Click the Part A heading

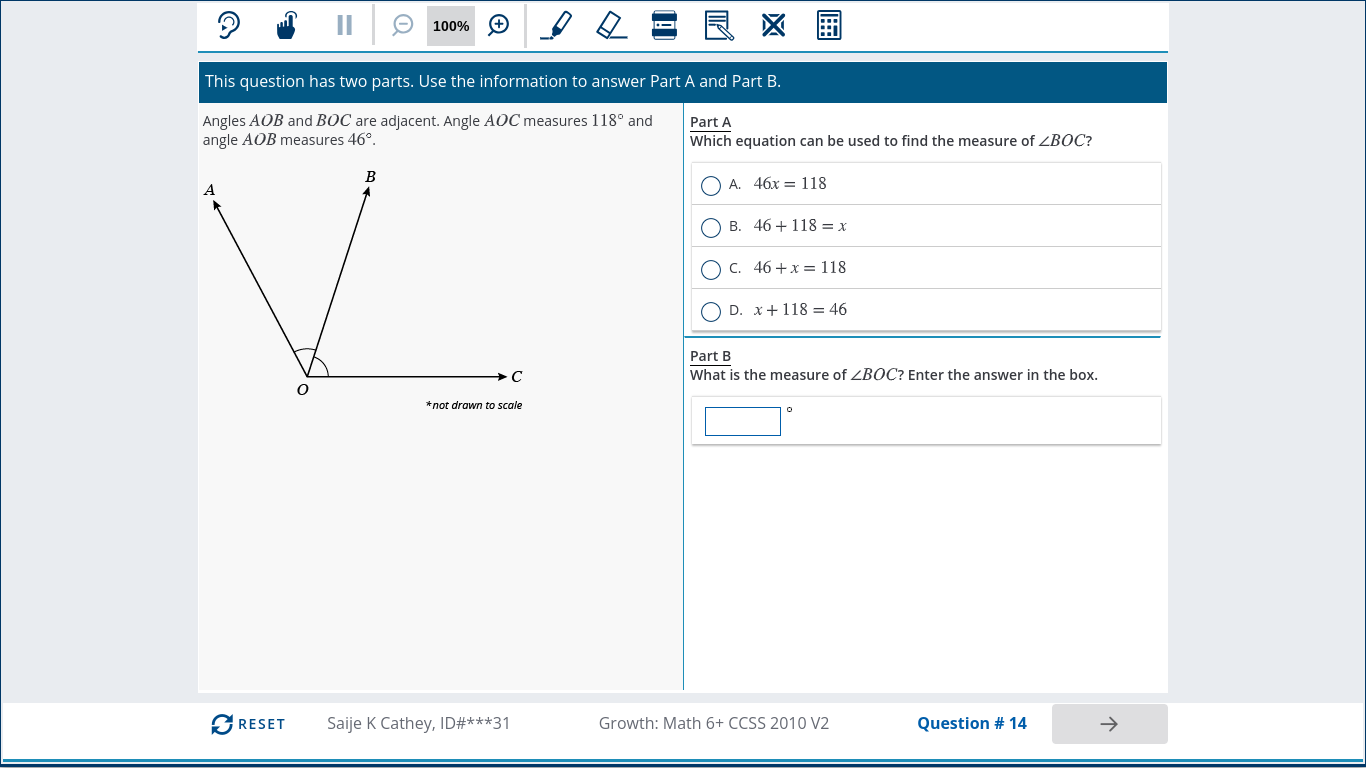click(x=711, y=122)
